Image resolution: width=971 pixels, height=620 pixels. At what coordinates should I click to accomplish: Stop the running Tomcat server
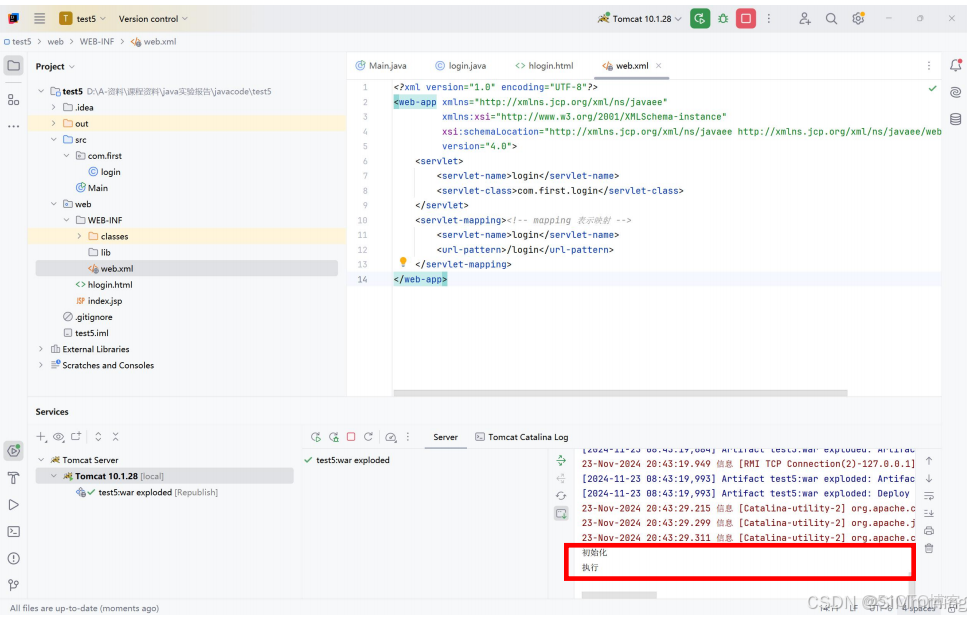pyautogui.click(x=745, y=18)
